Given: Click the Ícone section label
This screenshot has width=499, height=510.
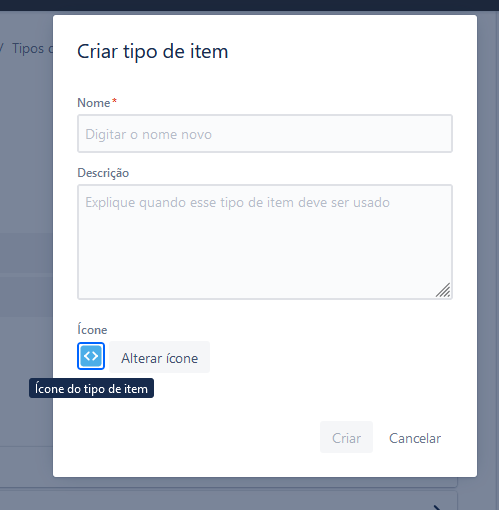Looking at the screenshot, I should click(92, 329).
